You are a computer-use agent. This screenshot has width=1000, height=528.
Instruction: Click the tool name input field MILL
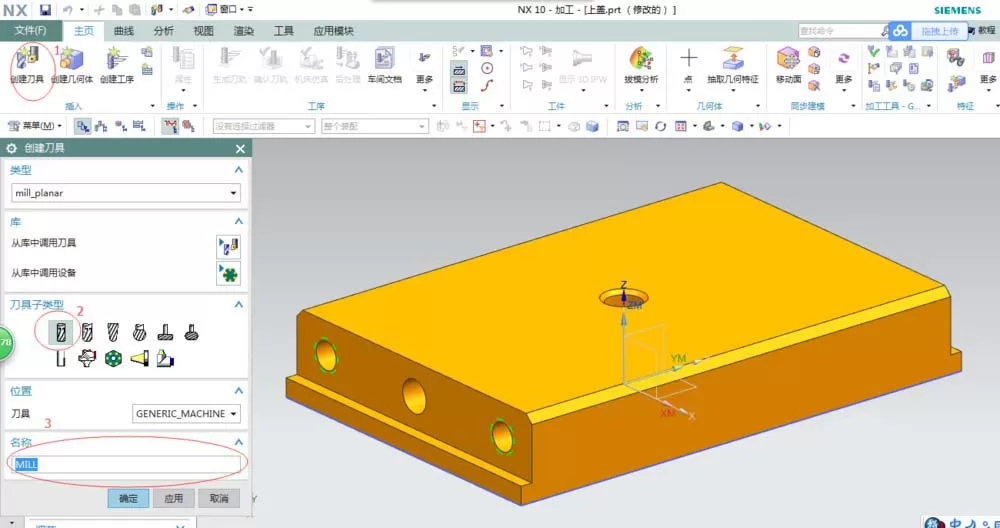pyautogui.click(x=126, y=464)
